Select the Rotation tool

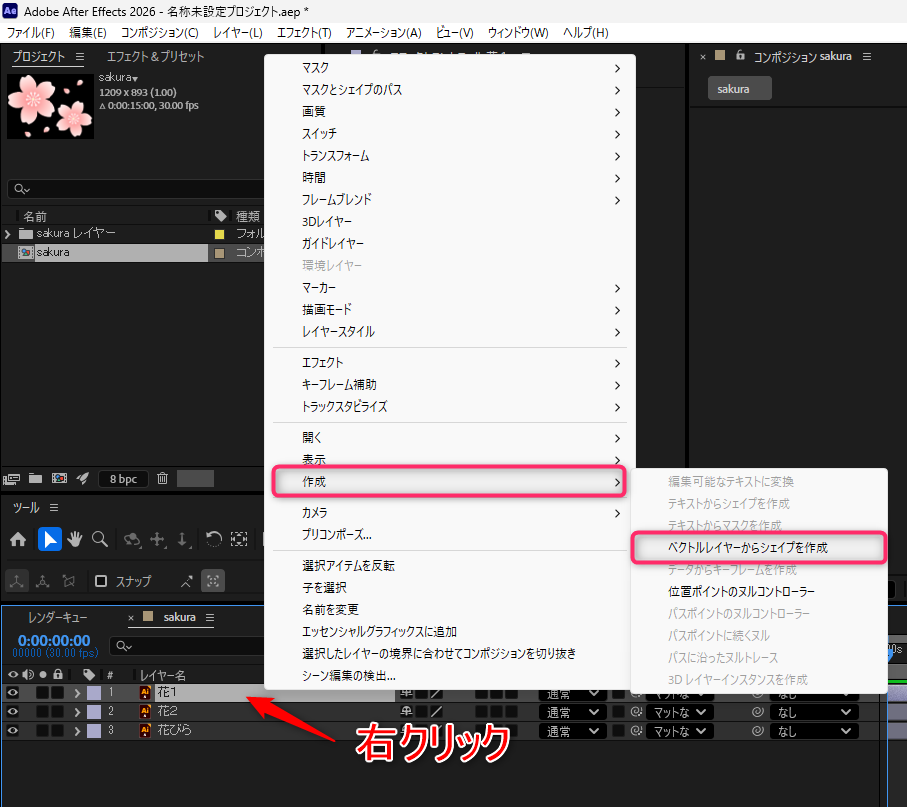(214, 540)
